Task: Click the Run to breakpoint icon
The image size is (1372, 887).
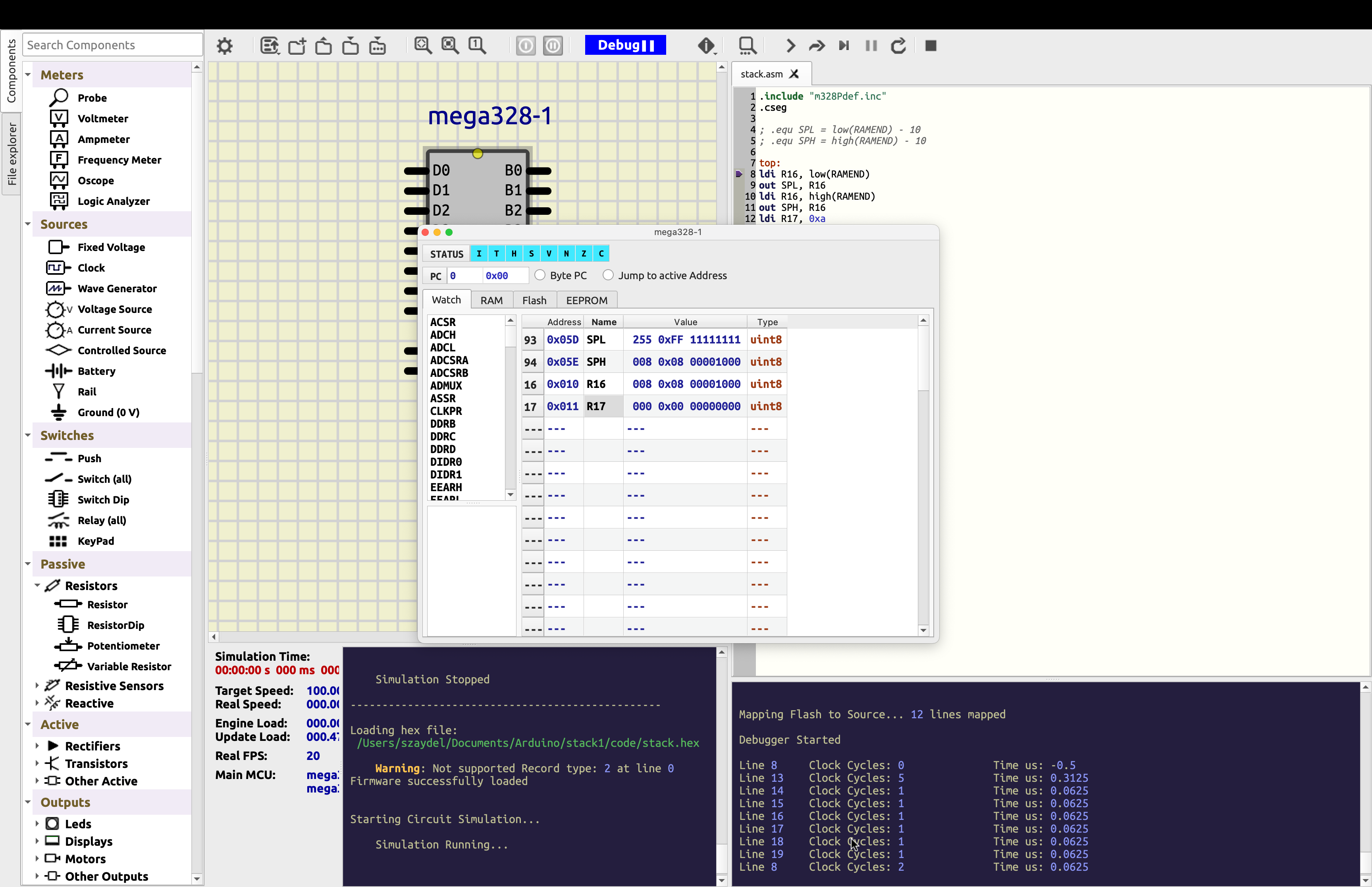Action: [844, 46]
